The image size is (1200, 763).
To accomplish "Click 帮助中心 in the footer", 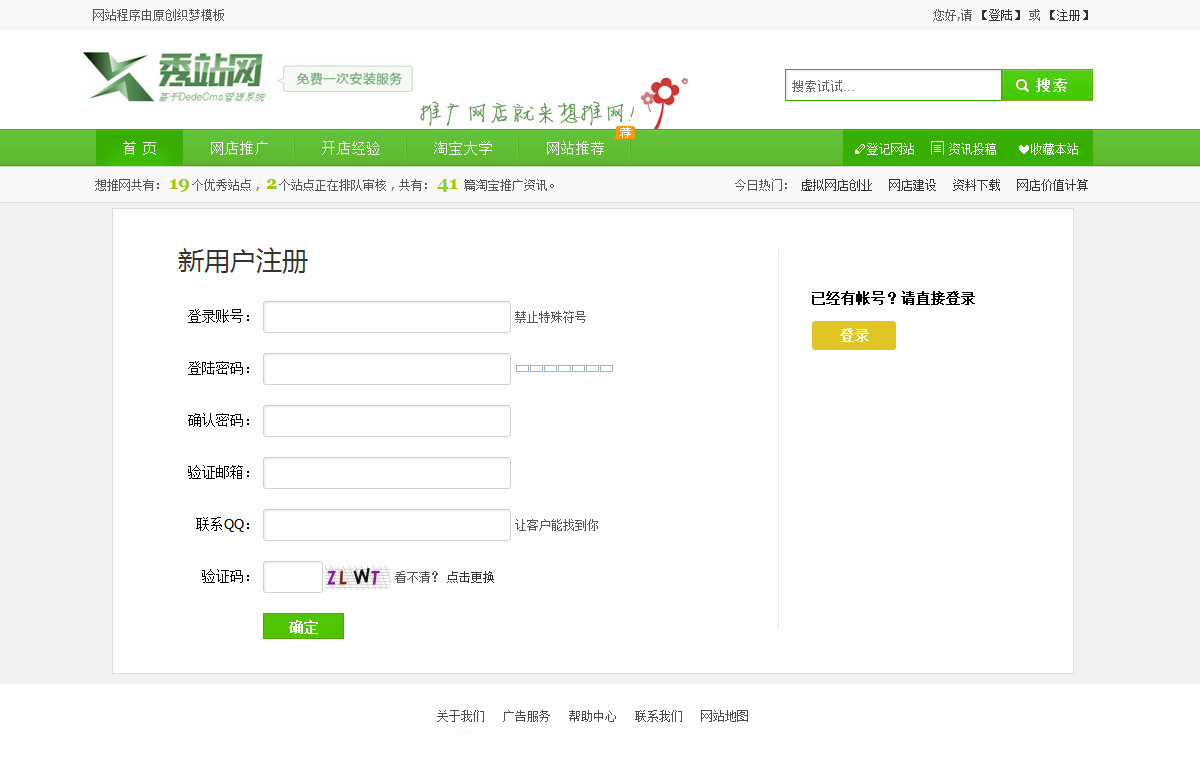I will 592,716.
